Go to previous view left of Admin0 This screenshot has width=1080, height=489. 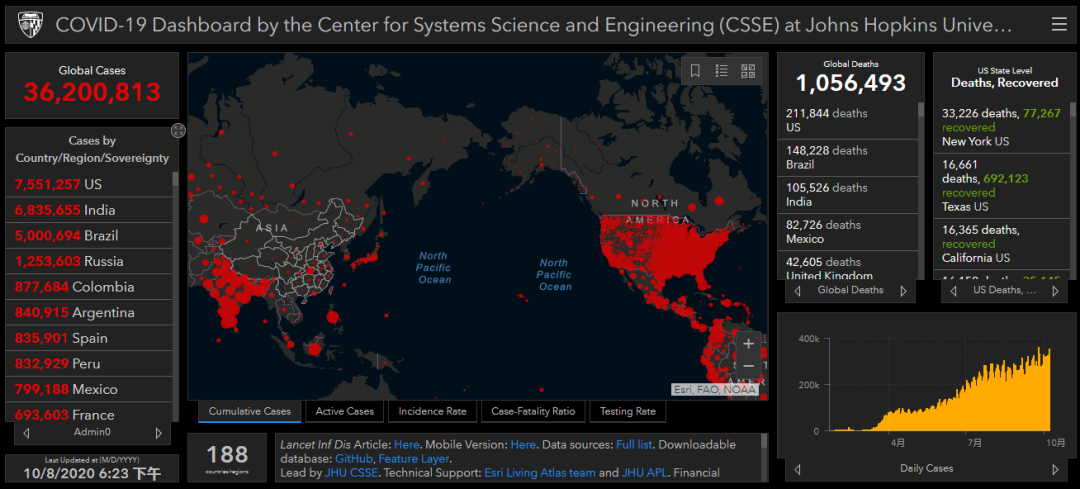pos(26,433)
